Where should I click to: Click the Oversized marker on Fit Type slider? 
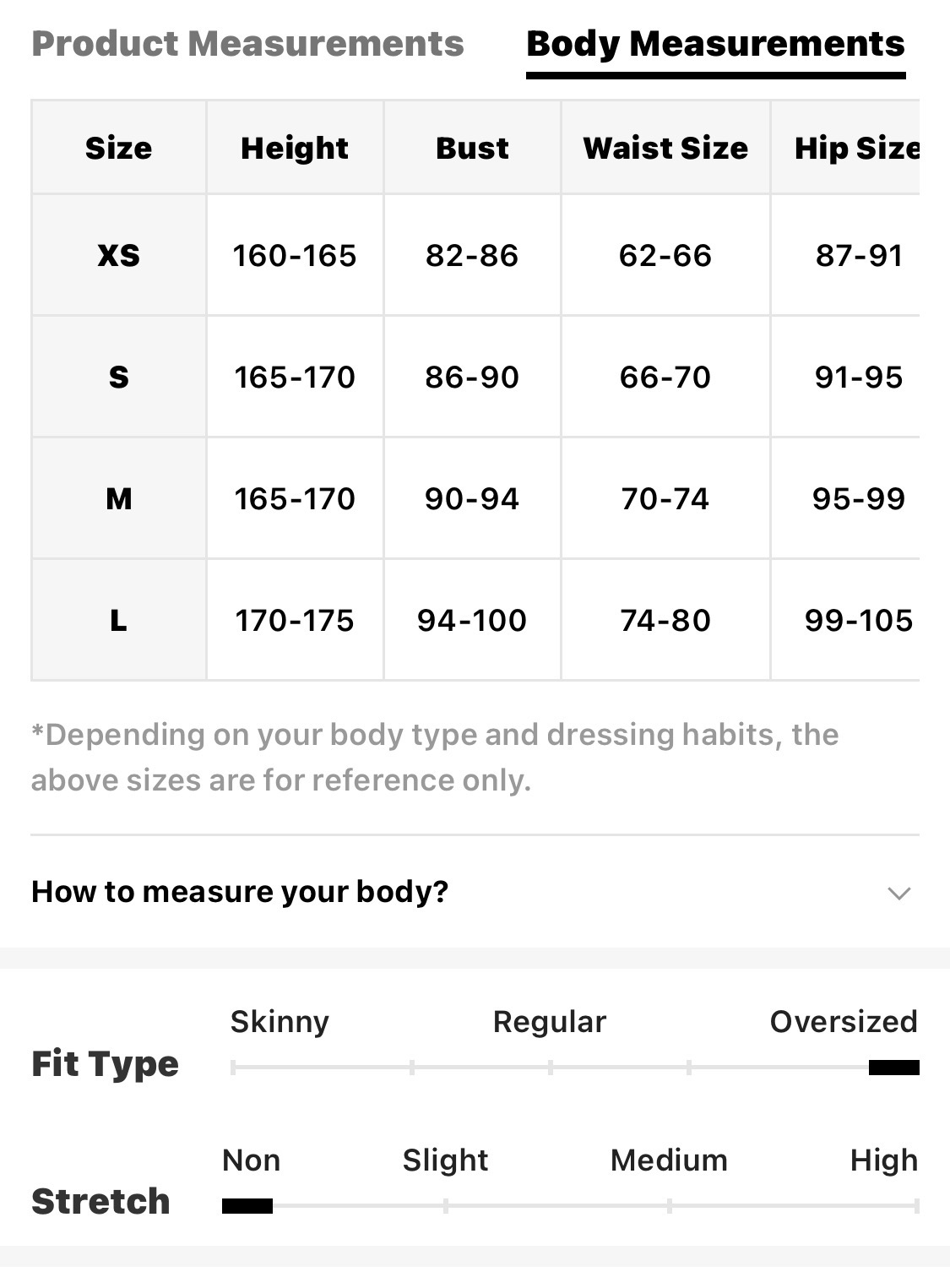point(893,1068)
